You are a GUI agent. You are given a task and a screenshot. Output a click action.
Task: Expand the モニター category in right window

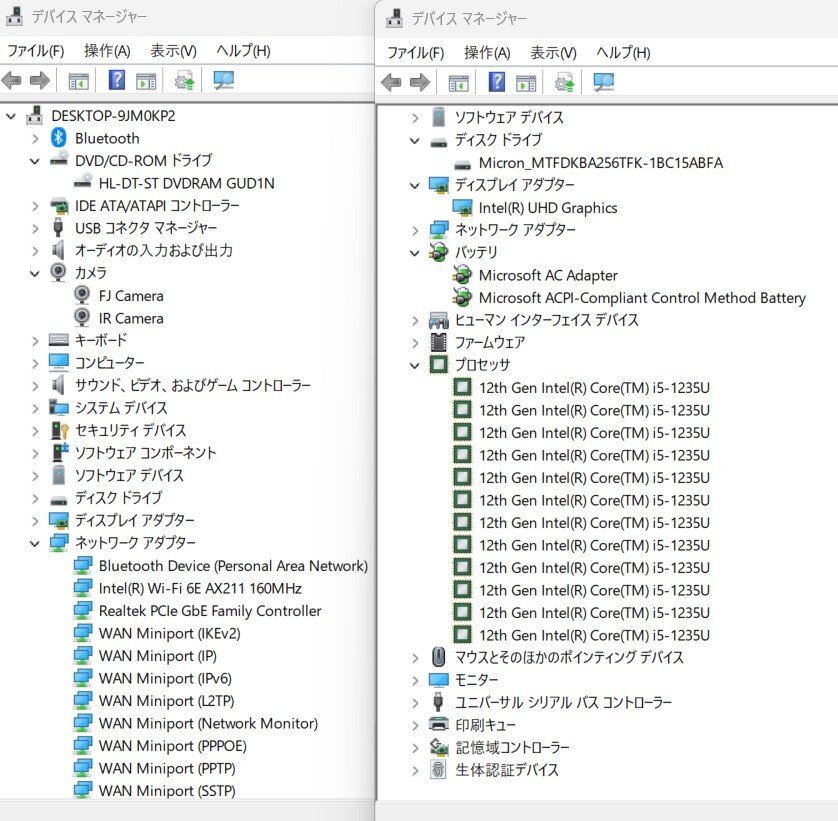(417, 680)
